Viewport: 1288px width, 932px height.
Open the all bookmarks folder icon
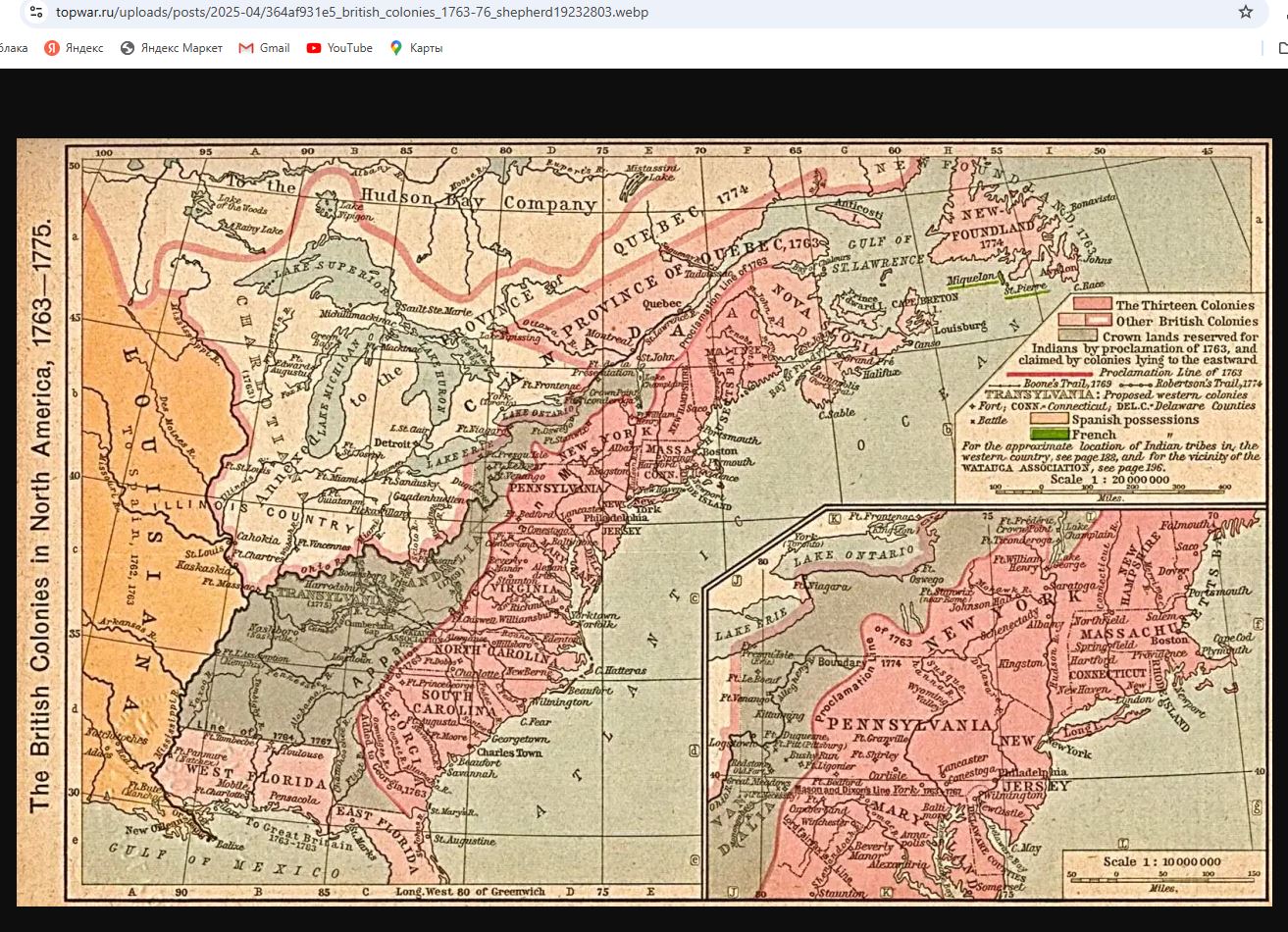point(1281,48)
